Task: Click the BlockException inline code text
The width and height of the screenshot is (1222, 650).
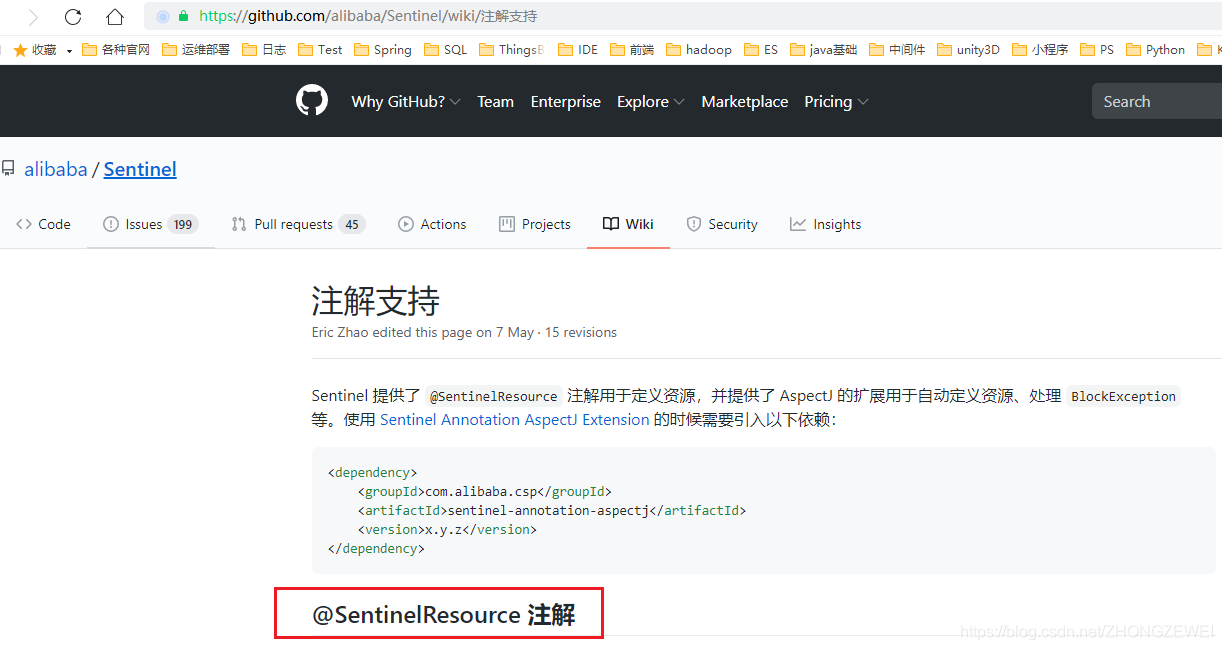Action: point(1123,396)
